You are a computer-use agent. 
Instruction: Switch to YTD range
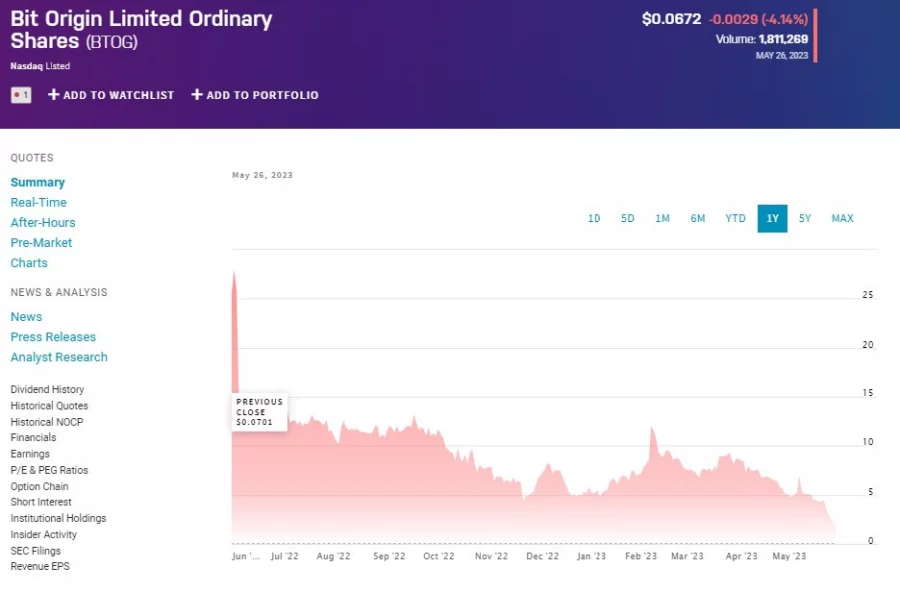[735, 218]
